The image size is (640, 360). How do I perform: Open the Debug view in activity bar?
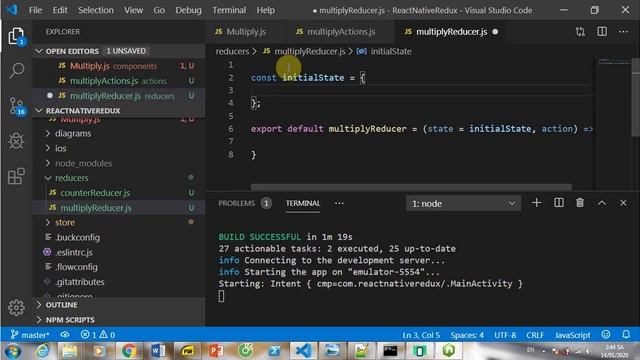click(x=16, y=141)
